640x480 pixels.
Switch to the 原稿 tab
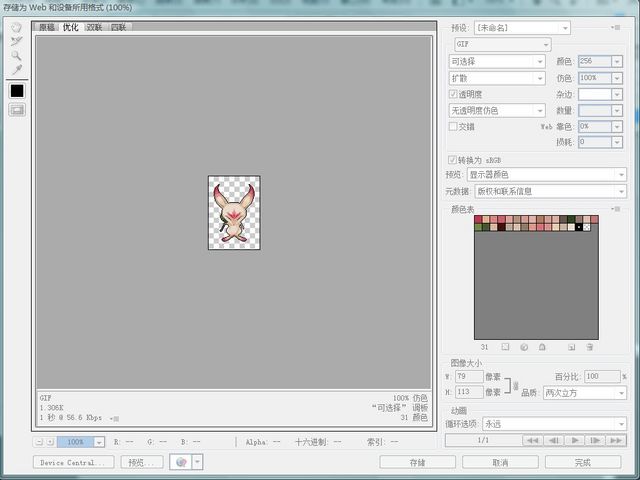coord(47,27)
